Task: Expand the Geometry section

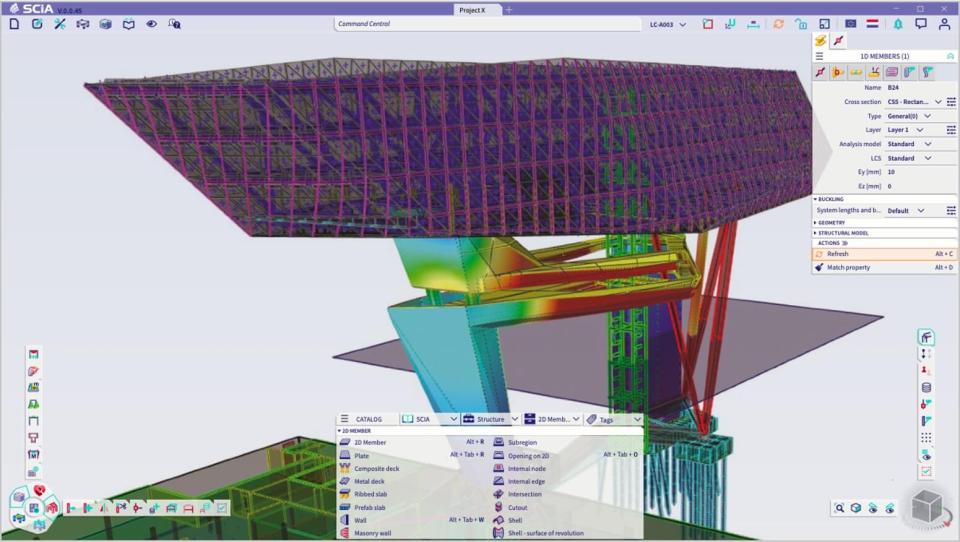Action: click(832, 223)
